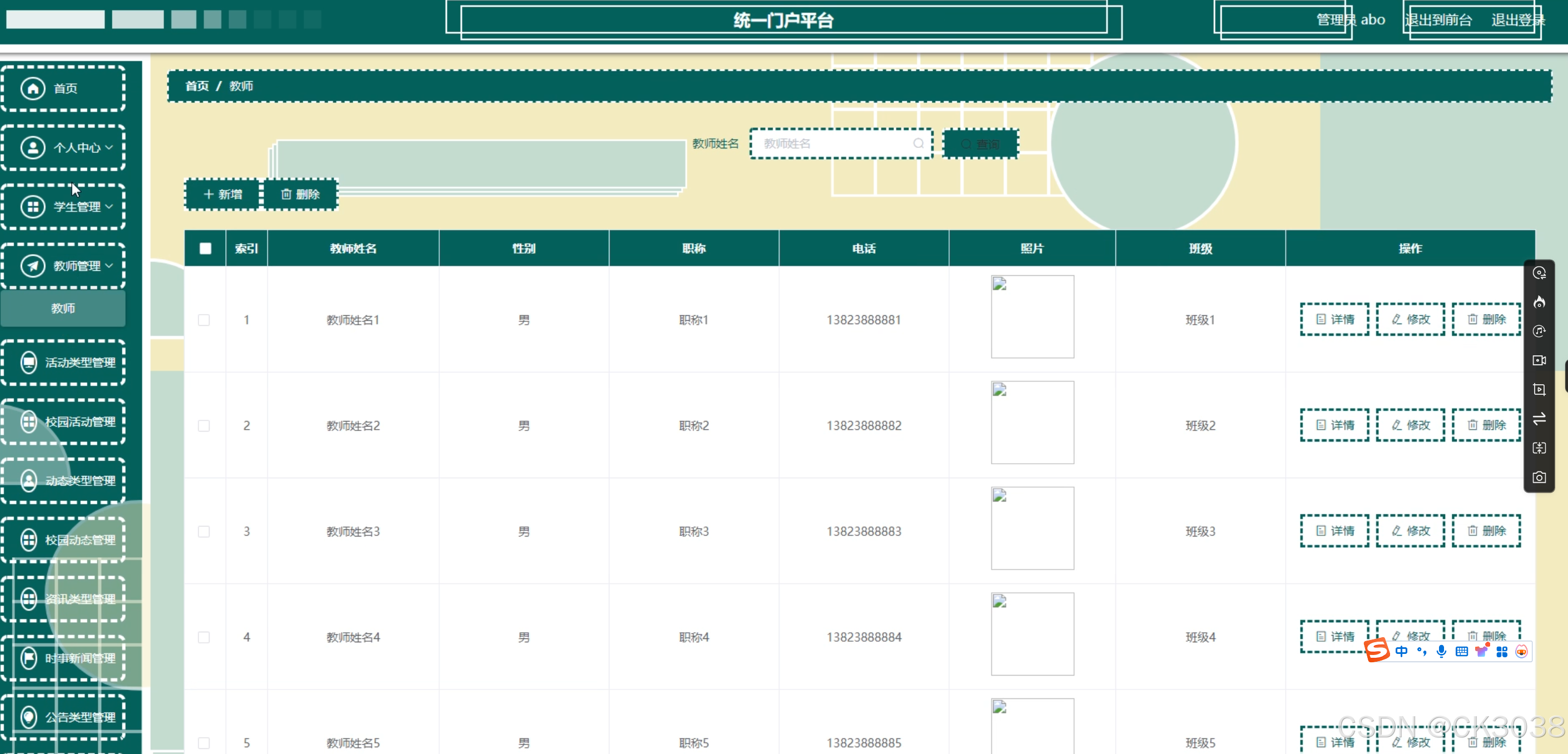This screenshot has height=754, width=1568.
Task: Click the music convert icon in dark toolbar
Action: click(x=1539, y=331)
